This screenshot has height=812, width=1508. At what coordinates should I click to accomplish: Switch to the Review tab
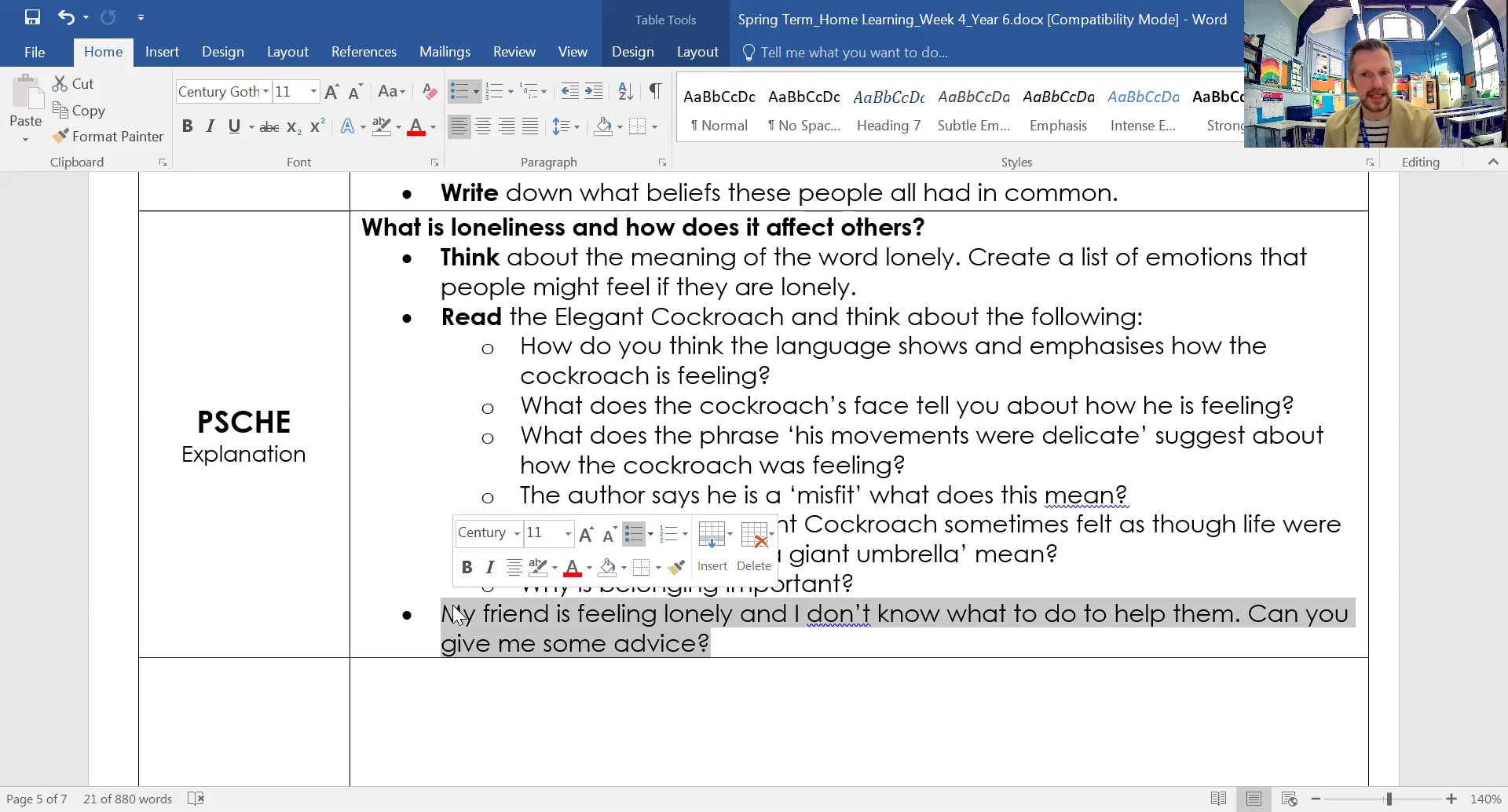[514, 52]
